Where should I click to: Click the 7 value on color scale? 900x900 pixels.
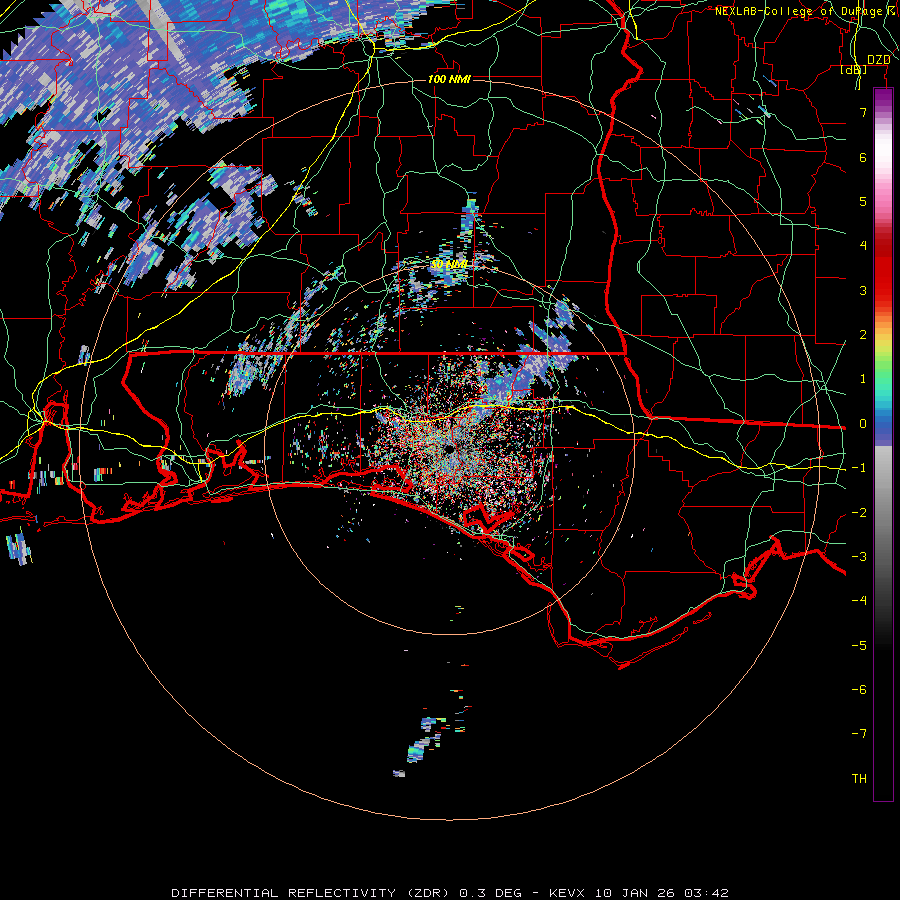863,112
